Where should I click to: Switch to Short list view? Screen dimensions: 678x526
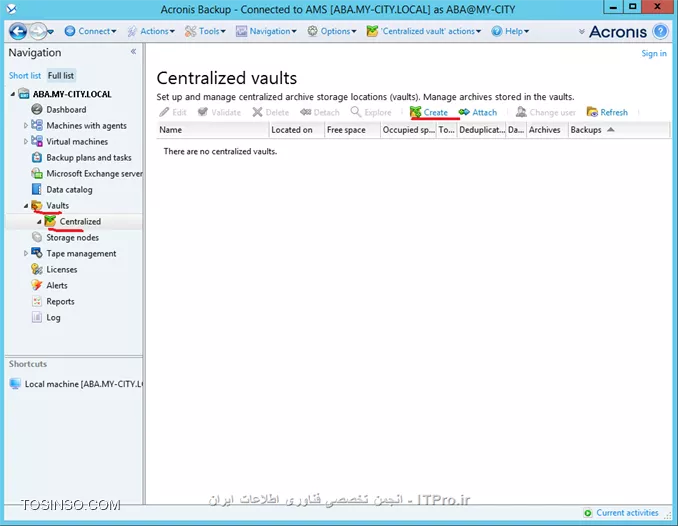coord(25,76)
